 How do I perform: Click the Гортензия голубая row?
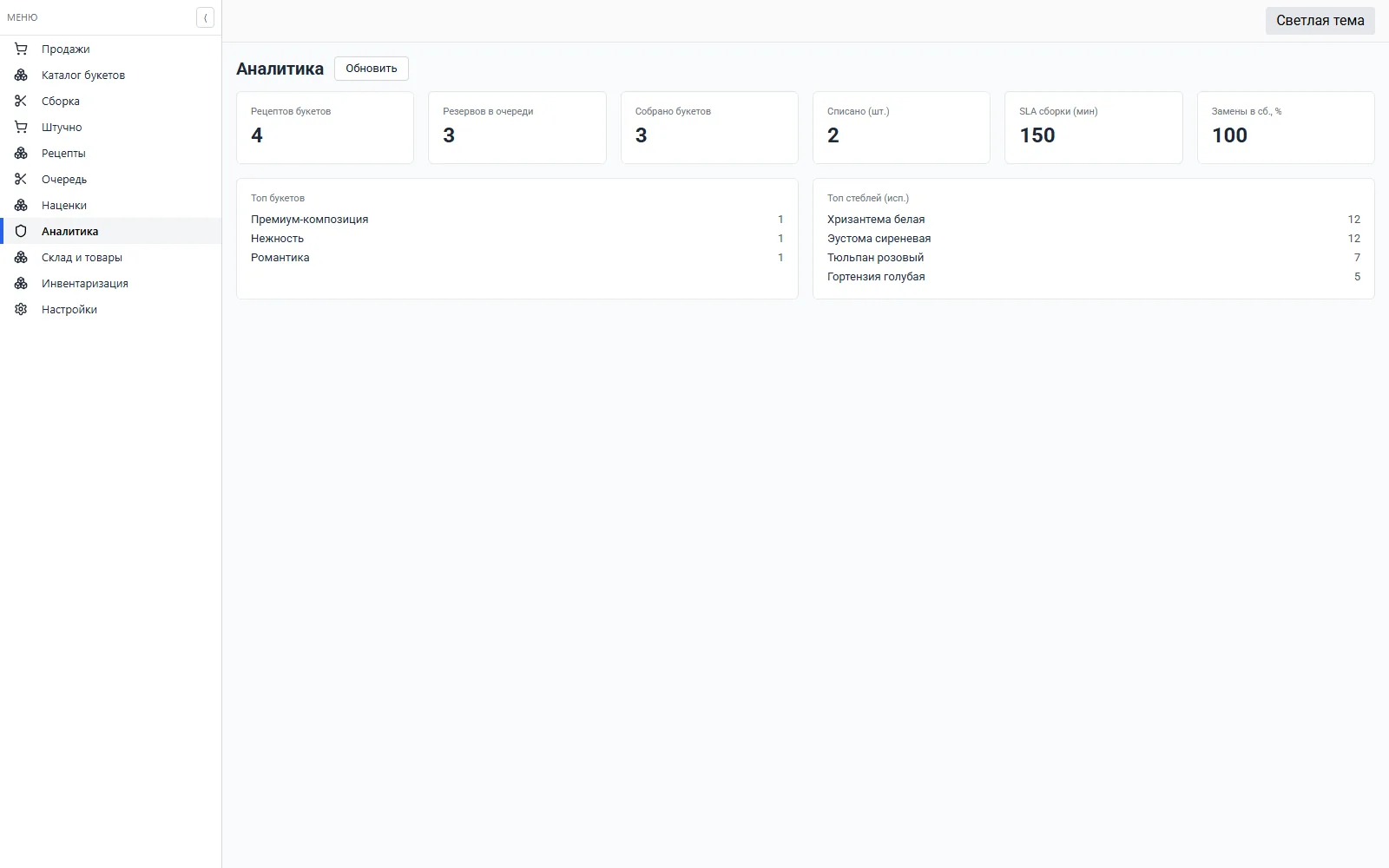coord(1094,277)
